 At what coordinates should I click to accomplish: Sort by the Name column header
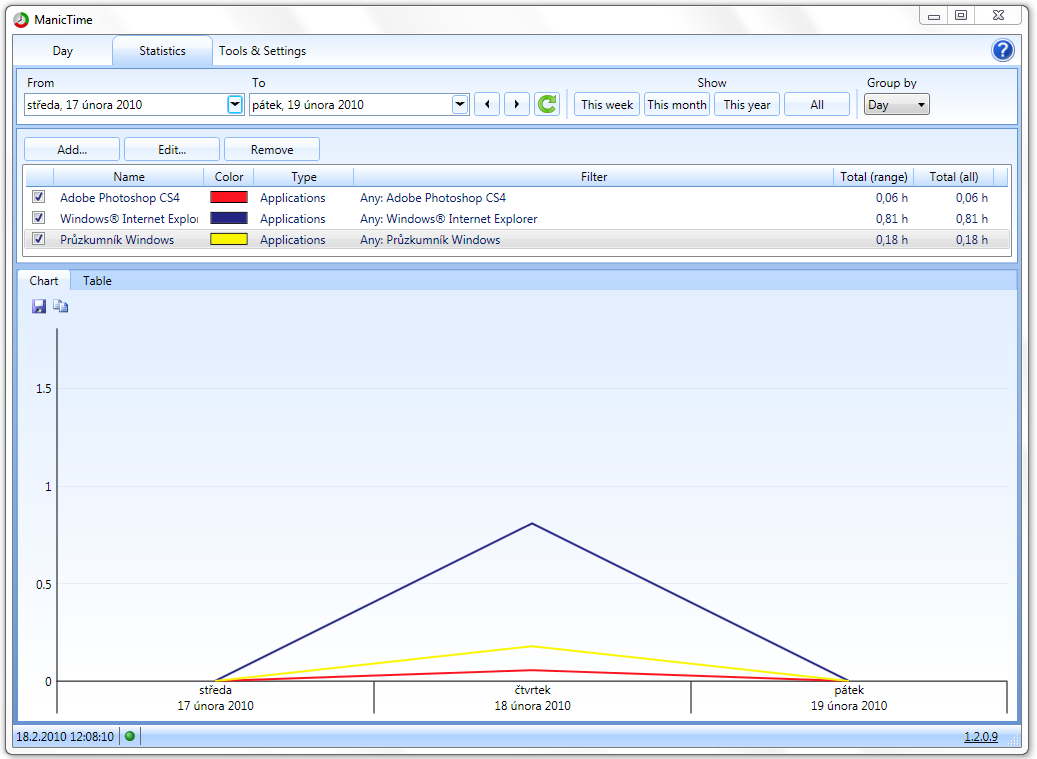point(128,177)
